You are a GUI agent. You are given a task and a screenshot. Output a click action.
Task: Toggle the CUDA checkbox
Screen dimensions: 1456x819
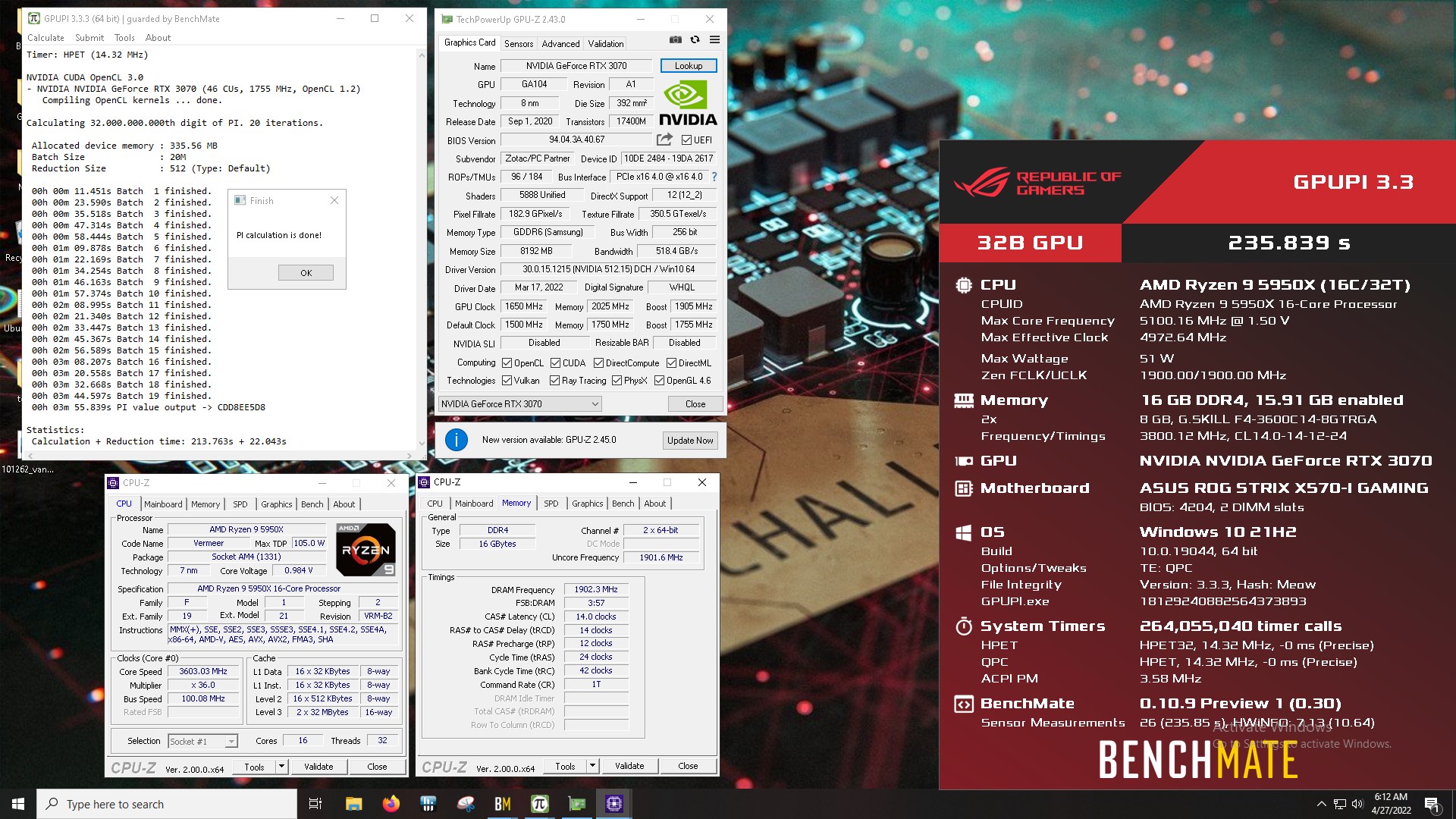coord(556,363)
